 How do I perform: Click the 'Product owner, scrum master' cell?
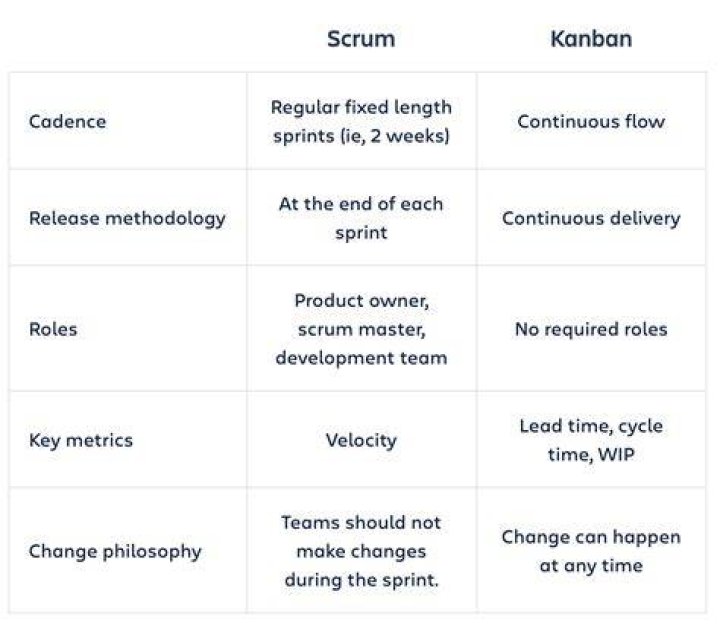(361, 329)
